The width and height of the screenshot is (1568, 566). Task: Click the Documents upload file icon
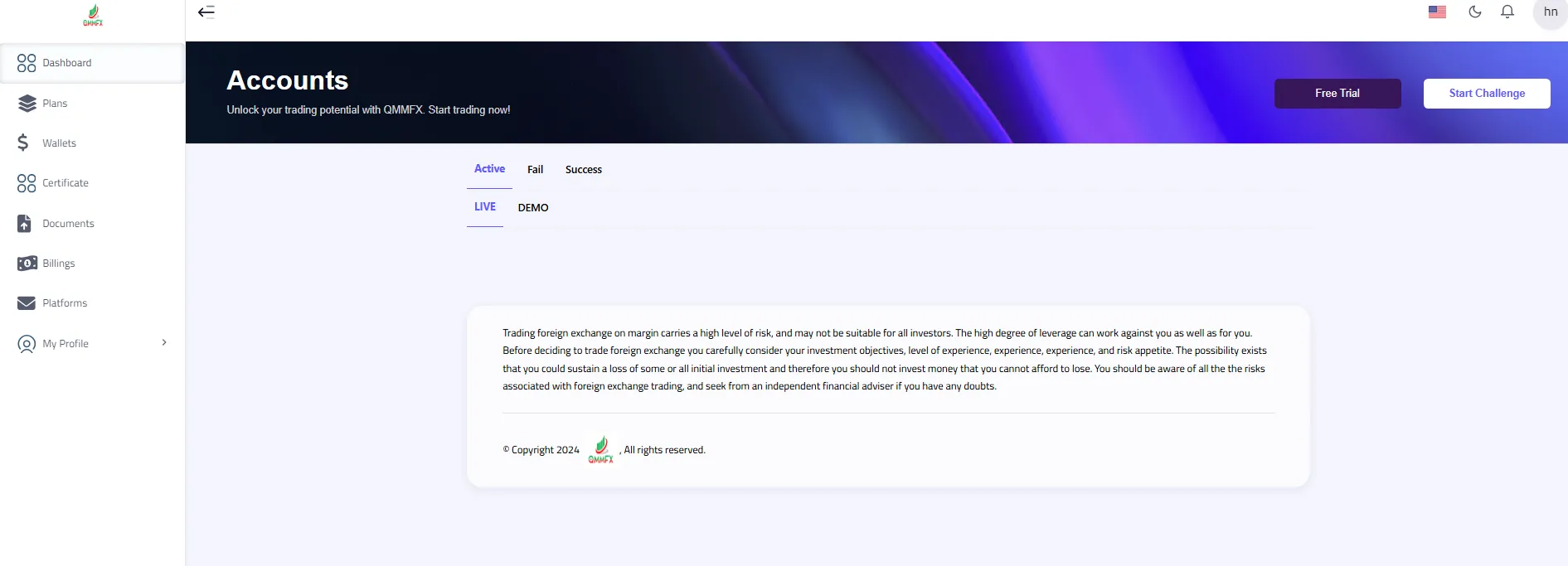pos(25,224)
